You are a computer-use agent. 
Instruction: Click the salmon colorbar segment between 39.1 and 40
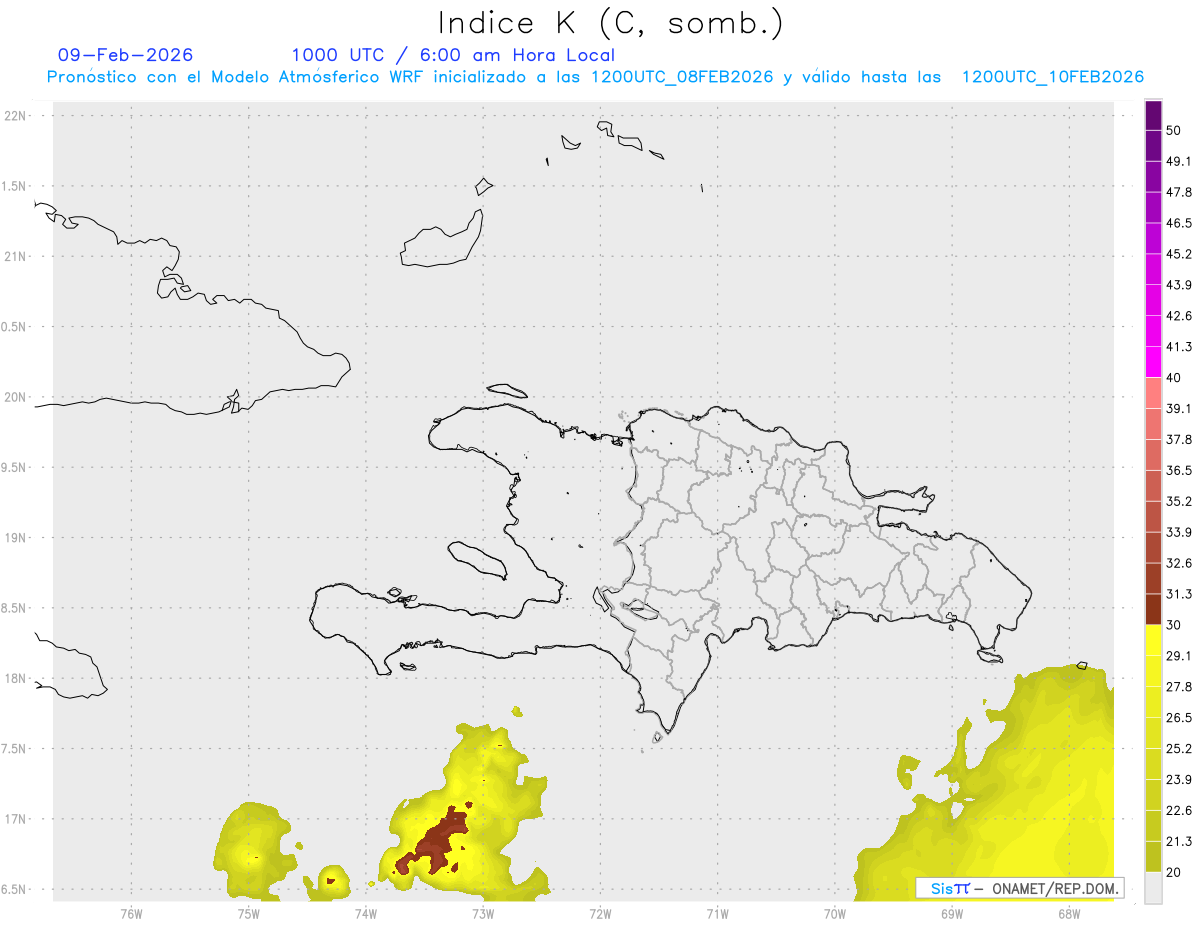[1153, 393]
